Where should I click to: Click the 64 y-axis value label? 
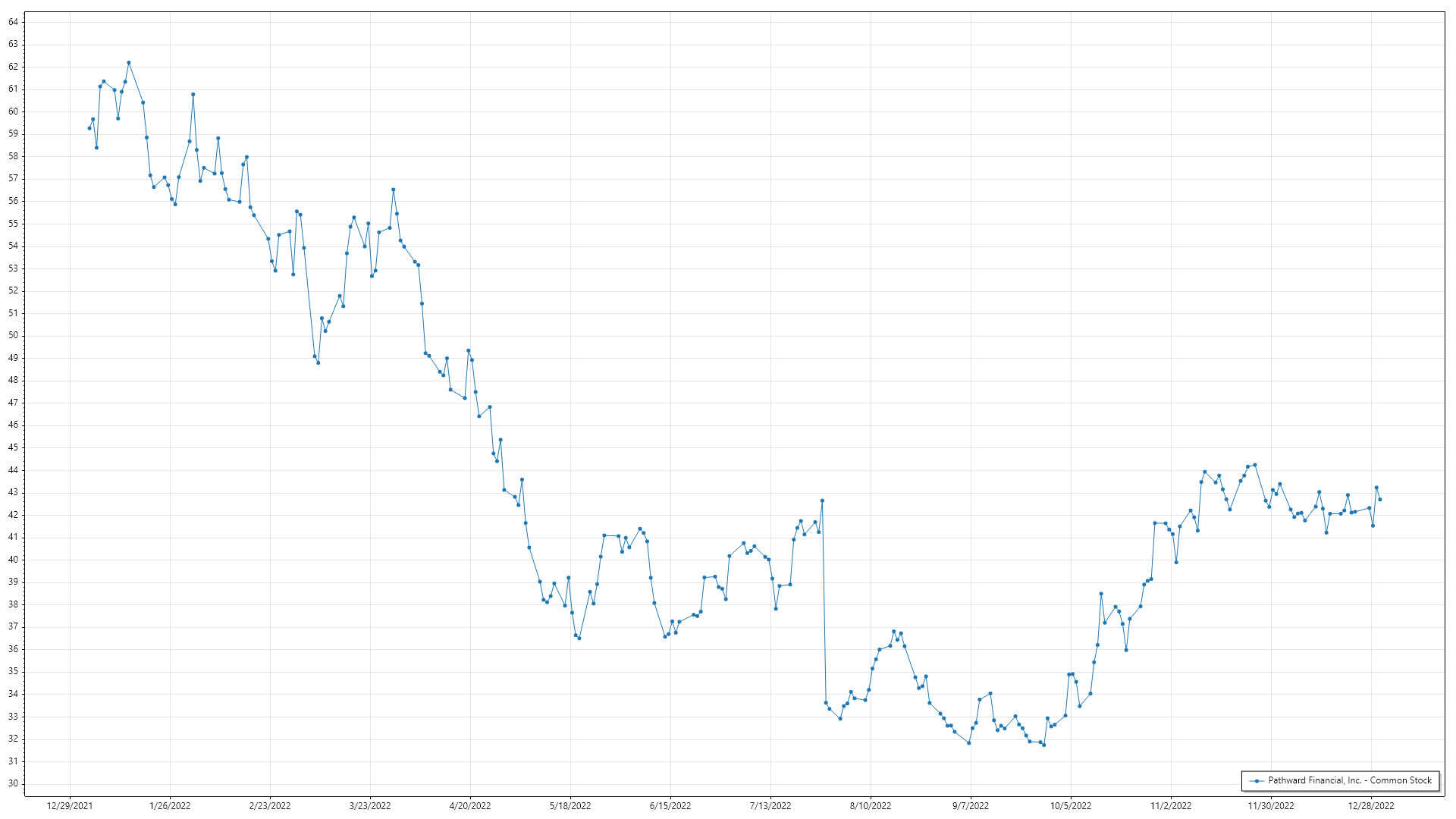pyautogui.click(x=14, y=22)
